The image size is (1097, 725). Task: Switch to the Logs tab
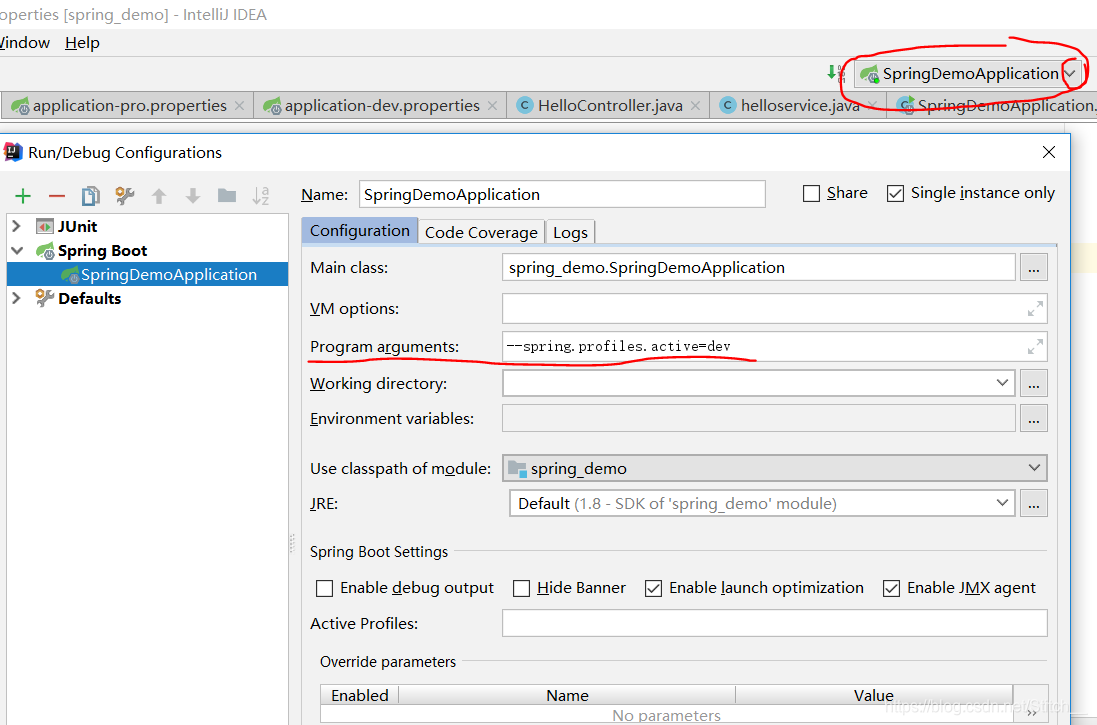click(x=570, y=232)
